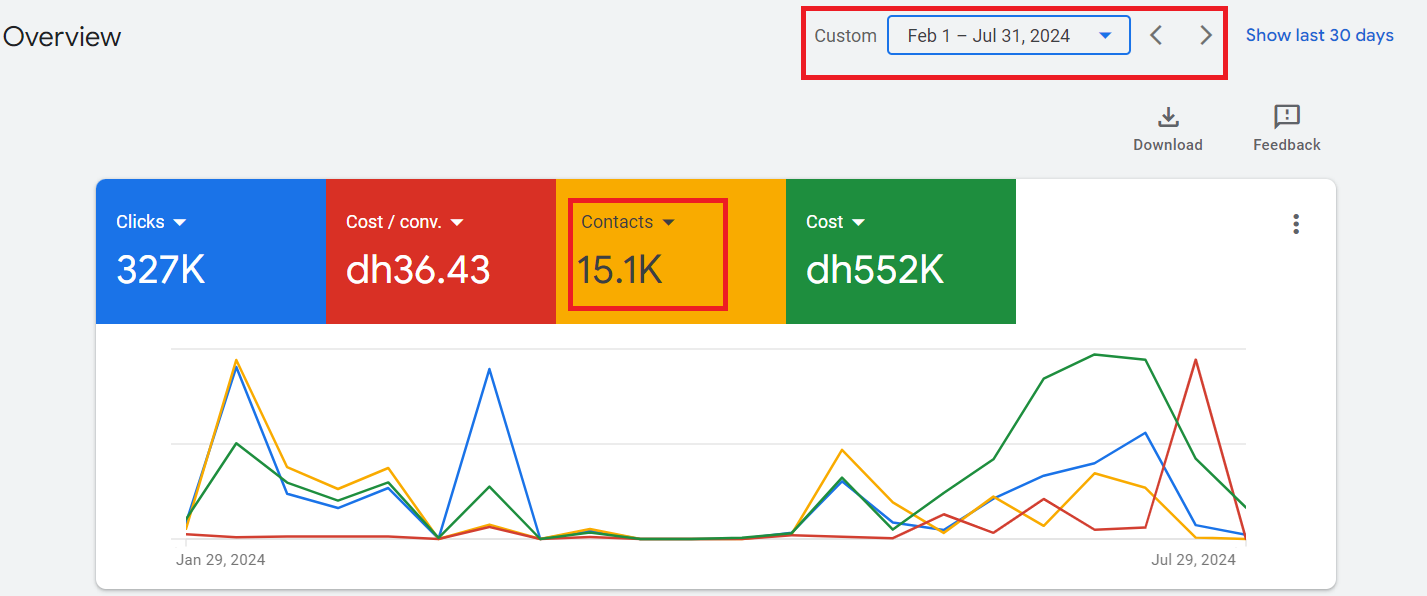Expand the Clicks metric dropdown arrow
The image size is (1427, 596).
[x=180, y=222]
